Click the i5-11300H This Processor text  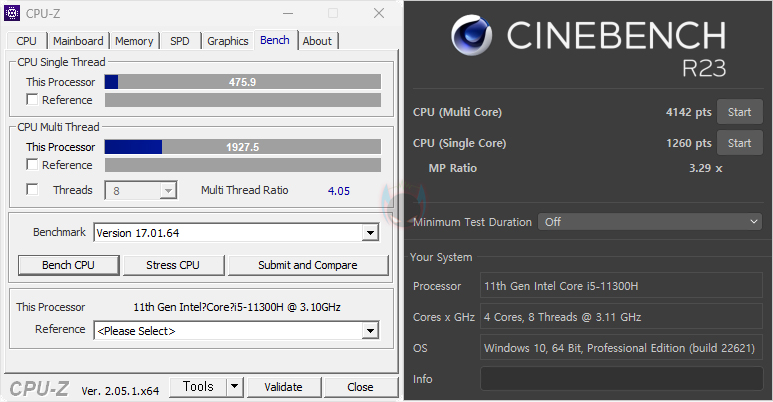237,307
